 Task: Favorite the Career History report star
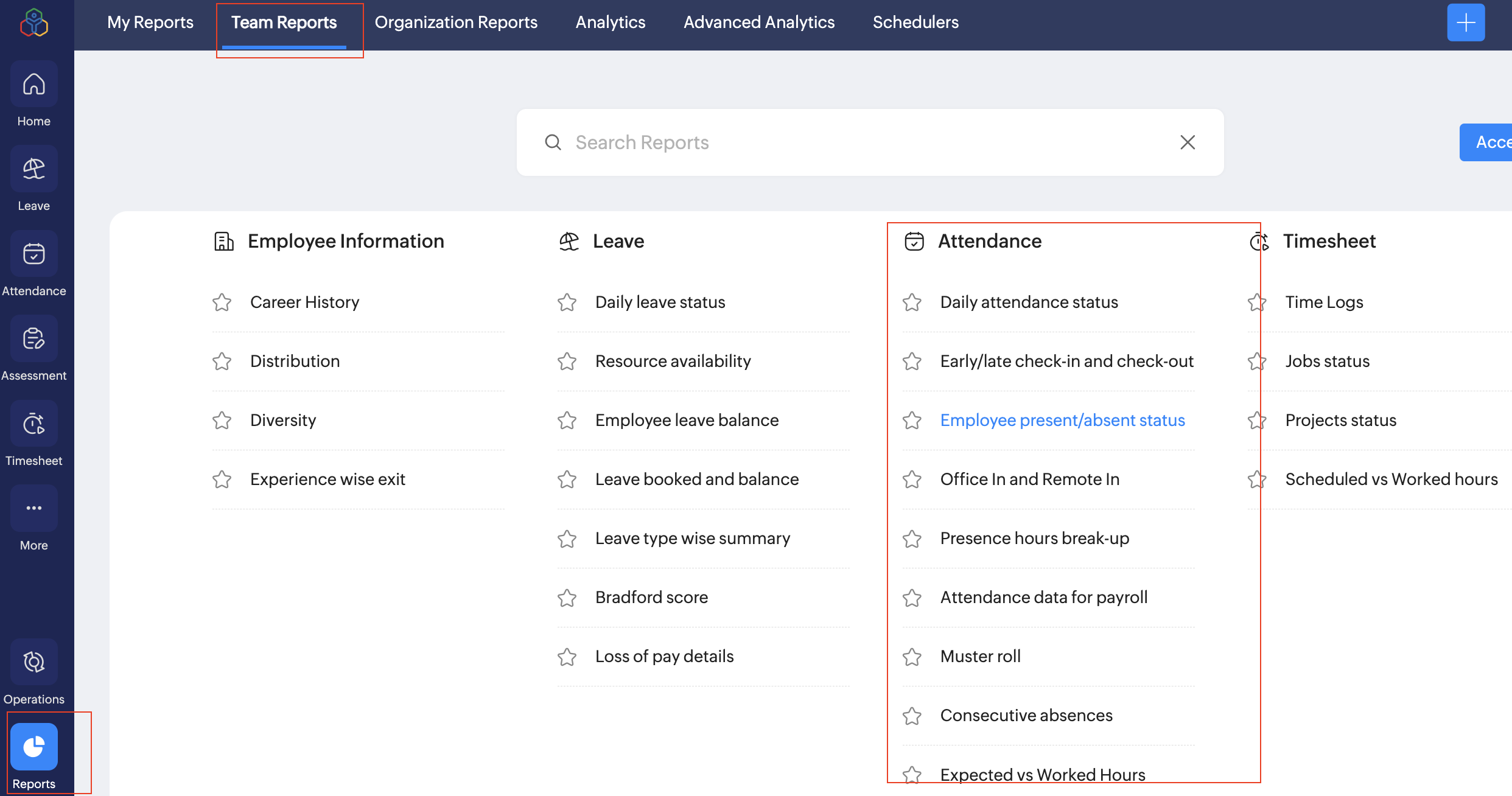coord(222,302)
